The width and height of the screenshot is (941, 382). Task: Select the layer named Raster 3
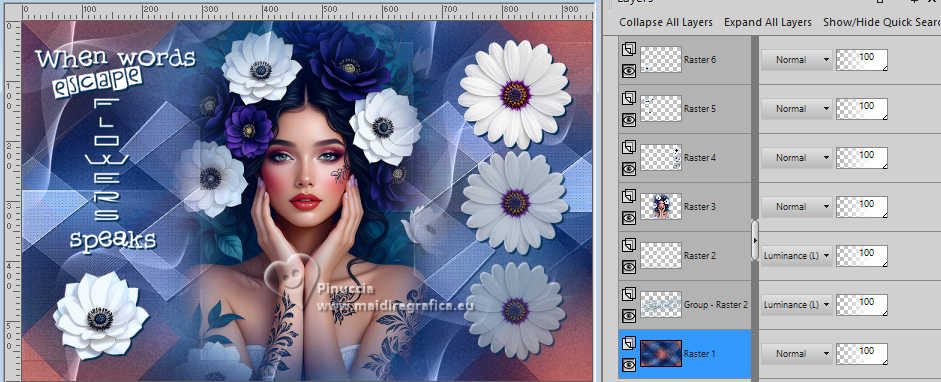(700, 206)
